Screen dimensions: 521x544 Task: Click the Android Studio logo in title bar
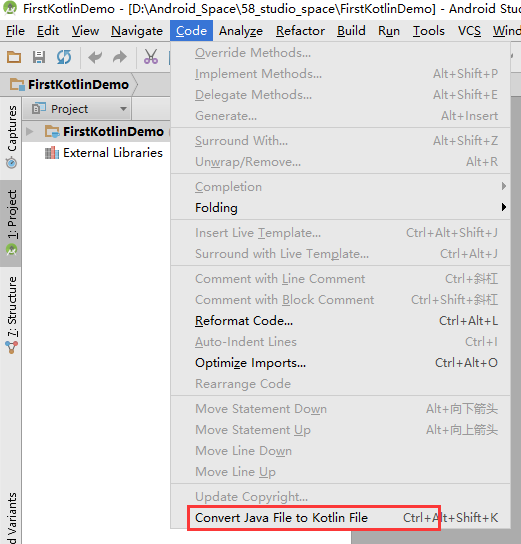coord(10,8)
